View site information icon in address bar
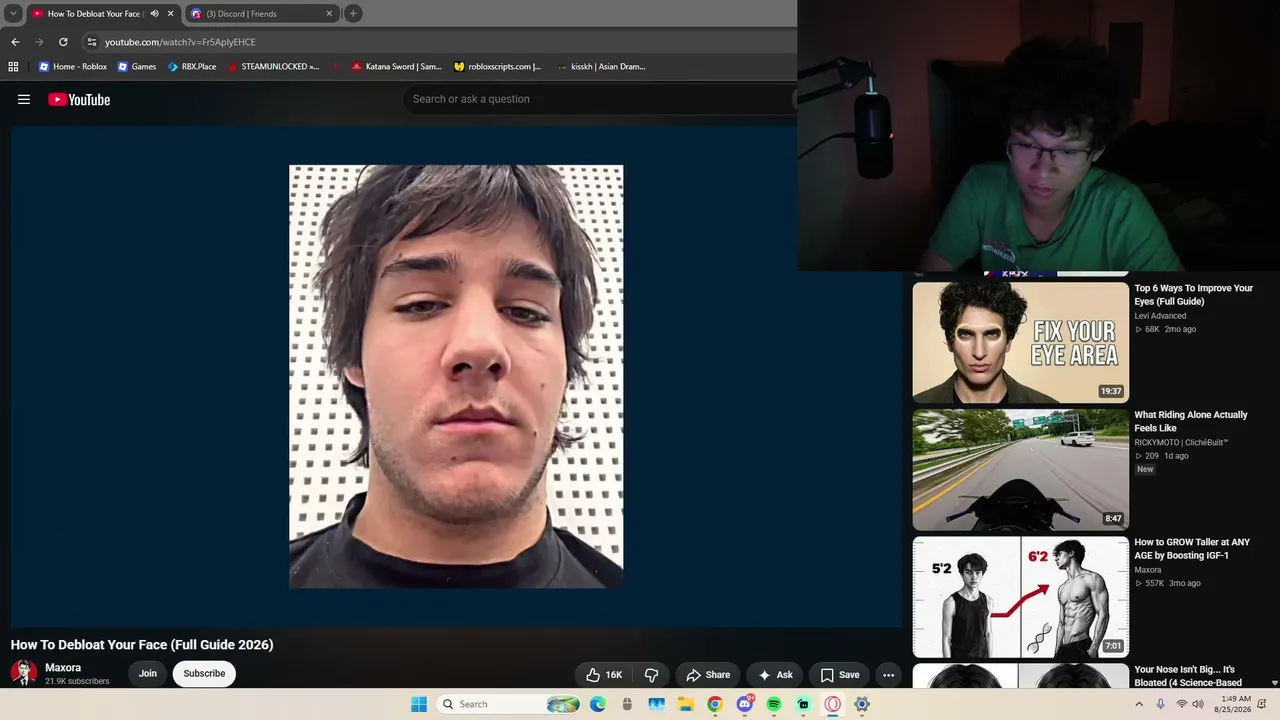 point(92,42)
